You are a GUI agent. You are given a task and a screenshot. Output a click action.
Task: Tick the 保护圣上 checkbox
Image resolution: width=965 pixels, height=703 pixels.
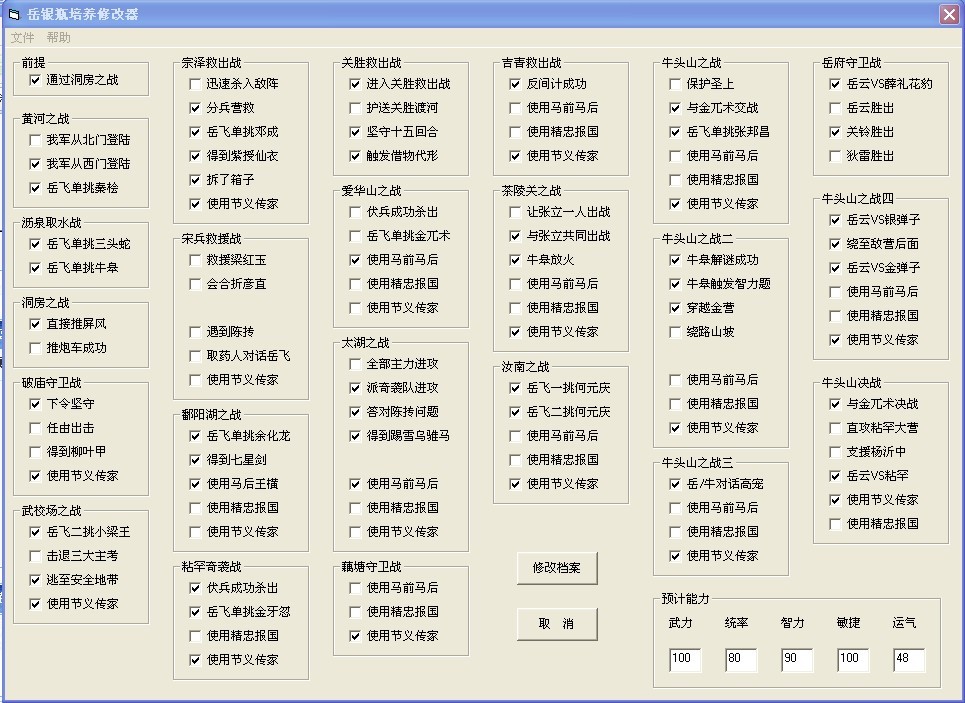coord(676,84)
